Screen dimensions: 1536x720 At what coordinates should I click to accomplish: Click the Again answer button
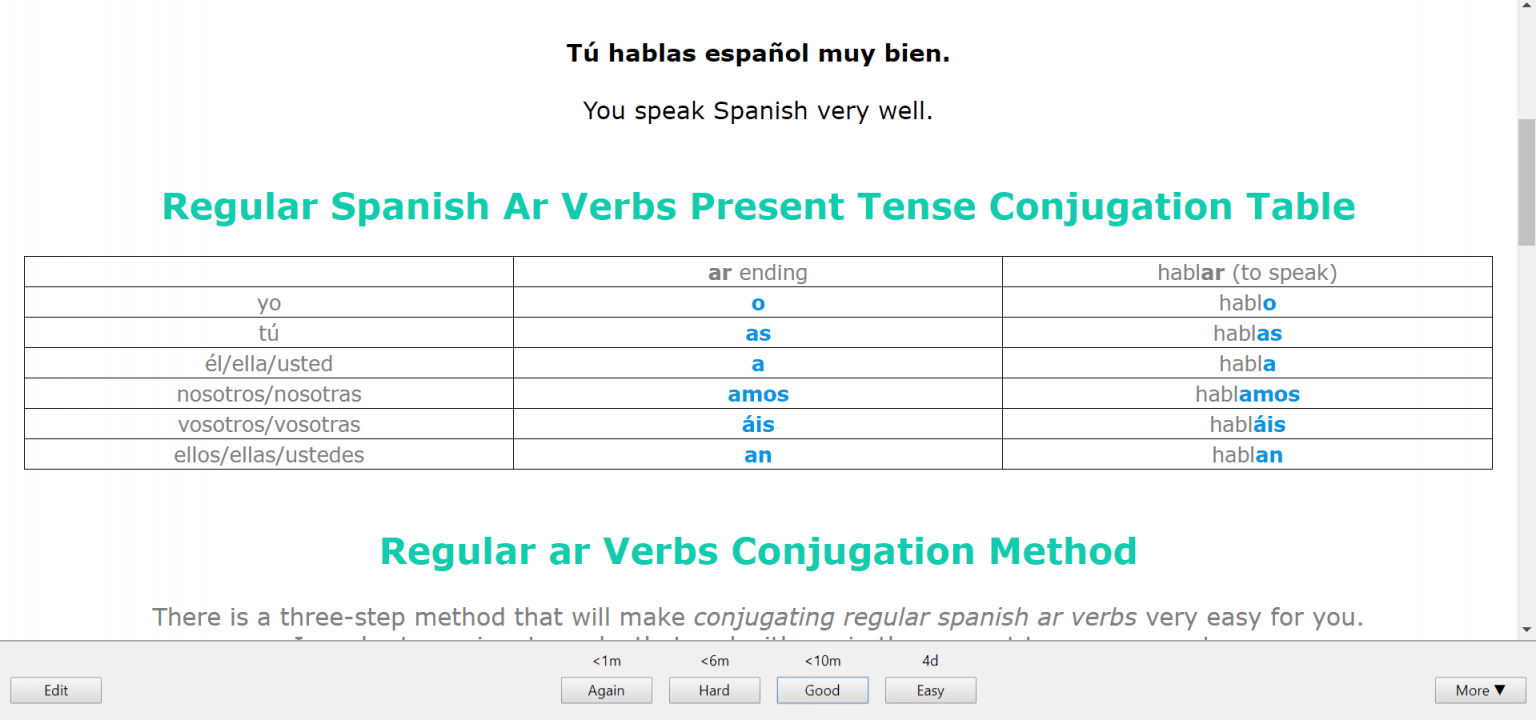pyautogui.click(x=606, y=690)
